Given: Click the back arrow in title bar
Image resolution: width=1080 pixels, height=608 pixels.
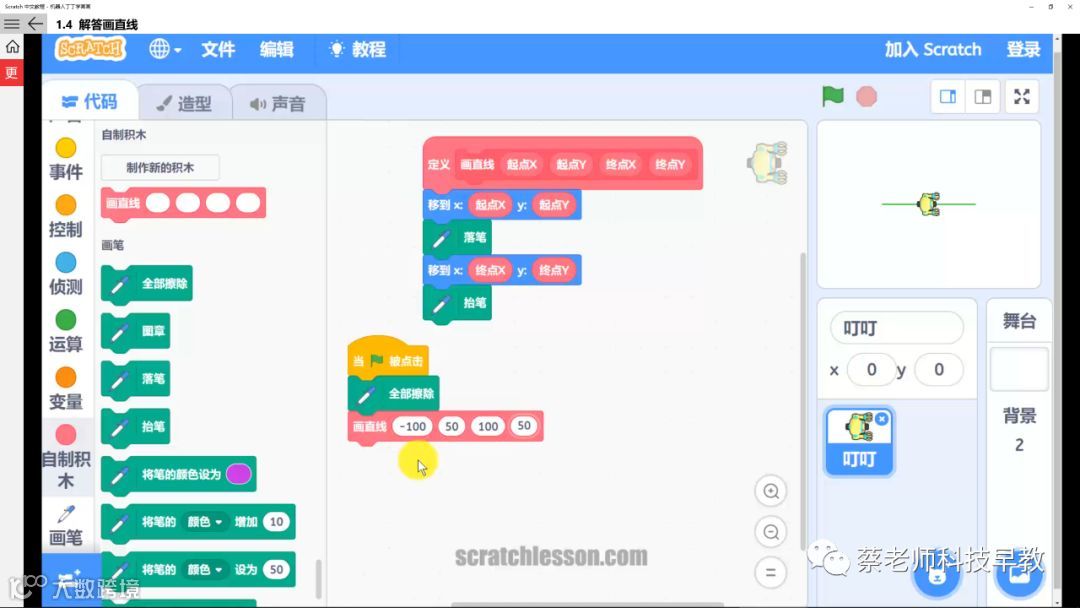Looking at the screenshot, I should [35, 23].
